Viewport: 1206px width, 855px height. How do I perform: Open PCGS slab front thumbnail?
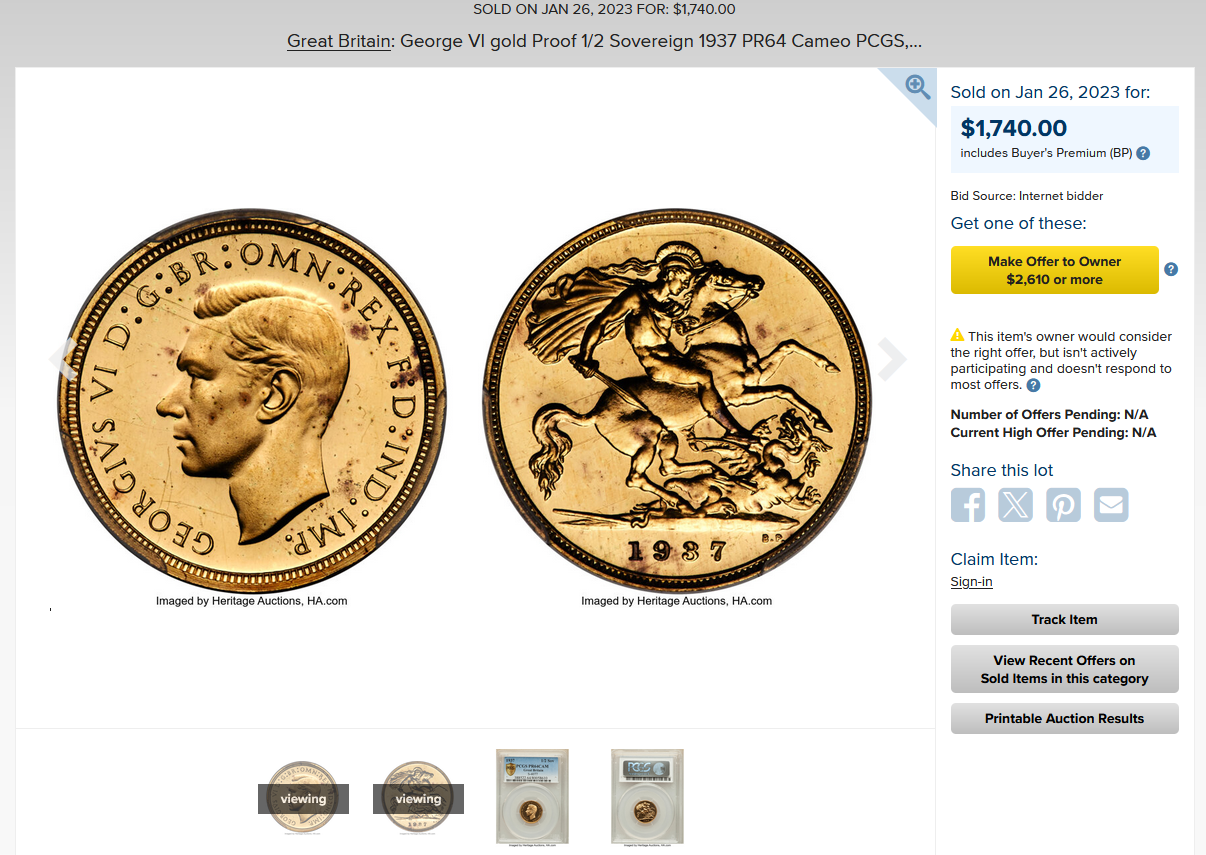pyautogui.click(x=533, y=797)
